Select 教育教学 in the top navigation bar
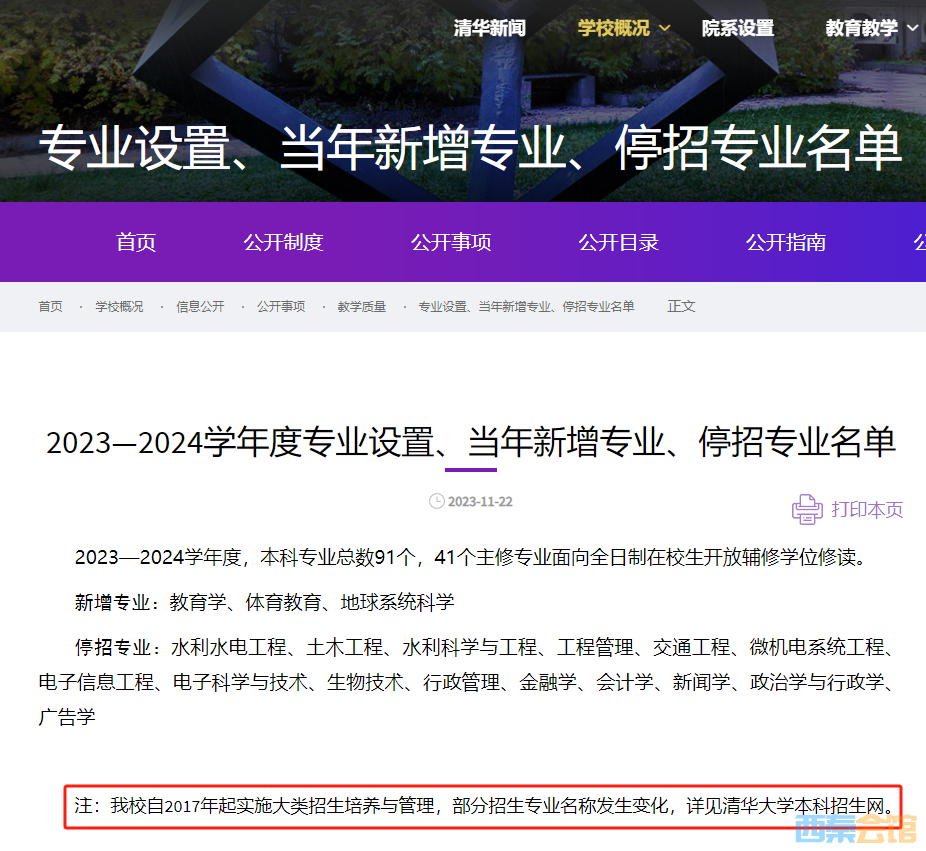926x851 pixels. 861,28
